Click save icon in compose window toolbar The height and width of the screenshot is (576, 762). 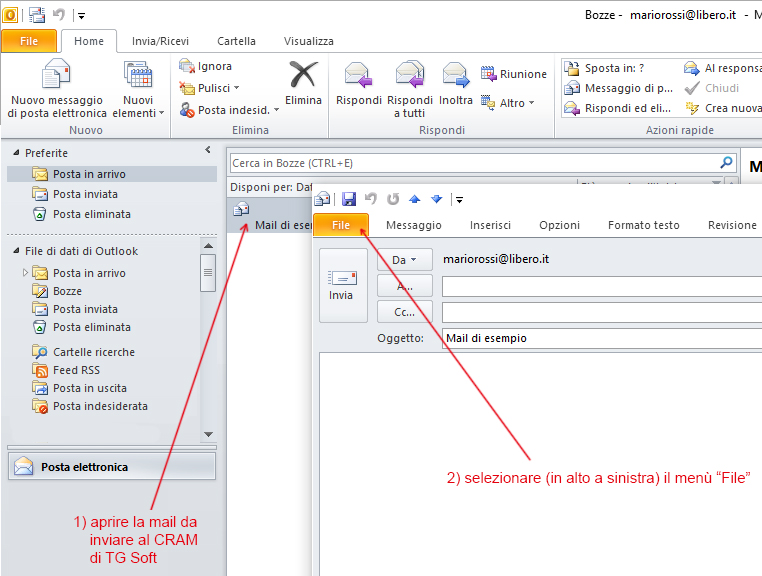(x=349, y=199)
